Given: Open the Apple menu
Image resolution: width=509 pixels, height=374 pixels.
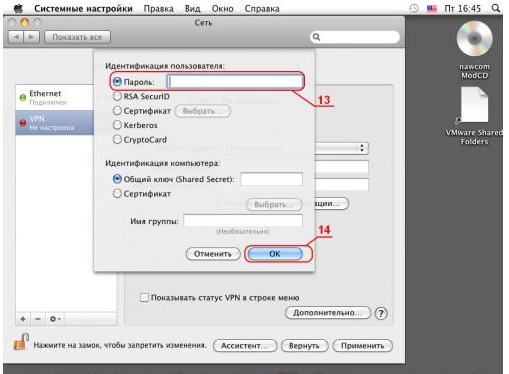Looking at the screenshot, I should point(18,8).
